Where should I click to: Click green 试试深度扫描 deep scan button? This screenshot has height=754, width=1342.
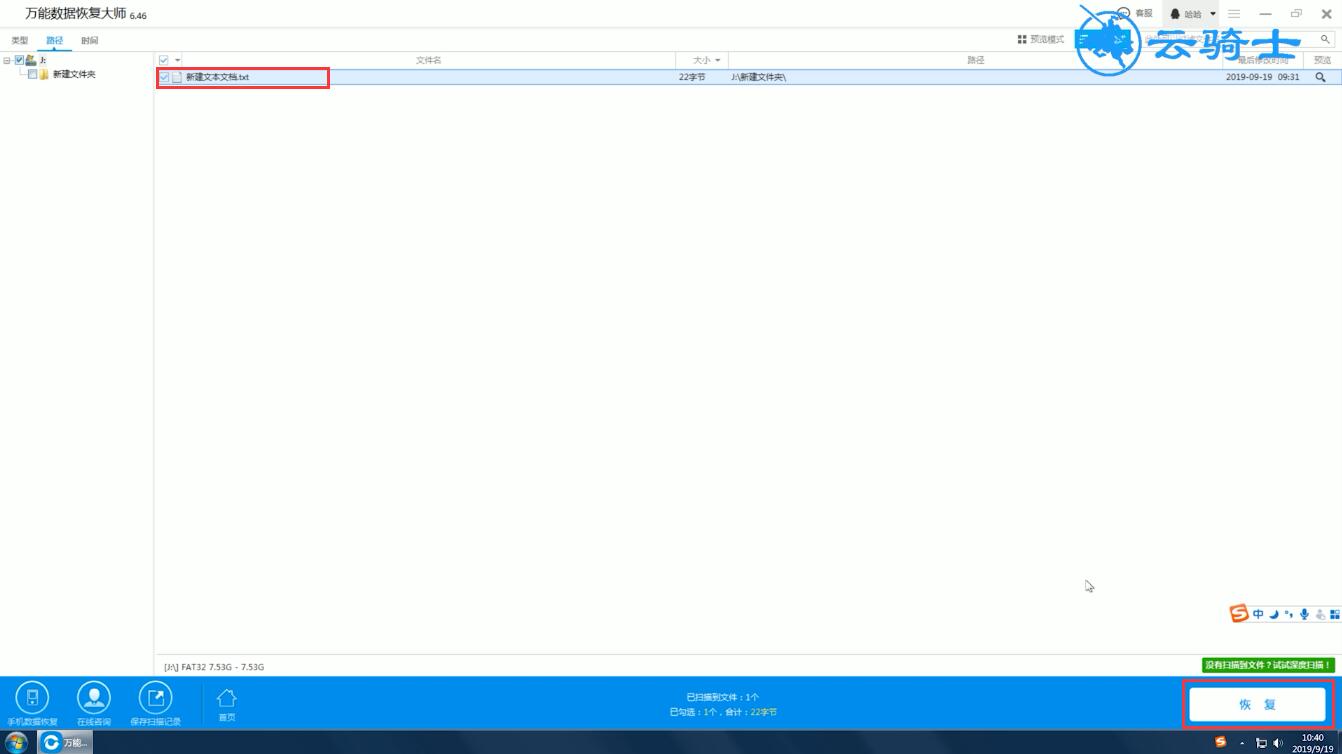coord(1268,665)
